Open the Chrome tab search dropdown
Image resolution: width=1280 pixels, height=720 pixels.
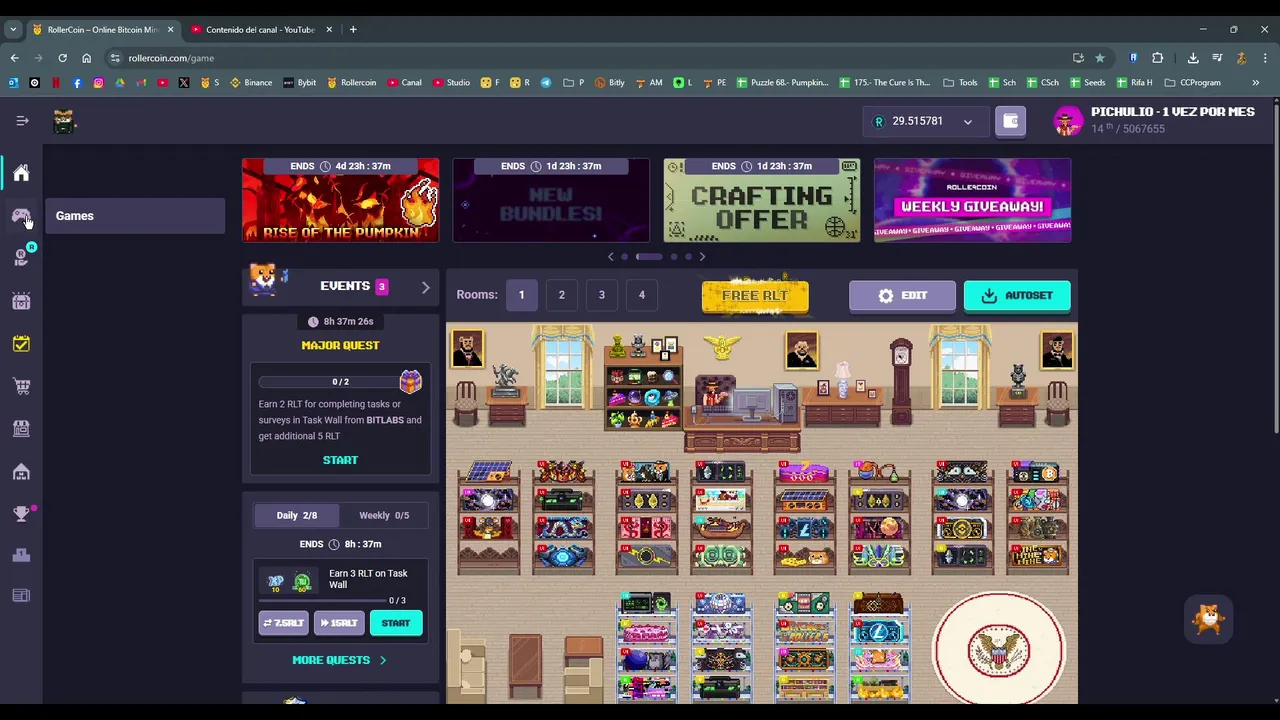coord(13,29)
